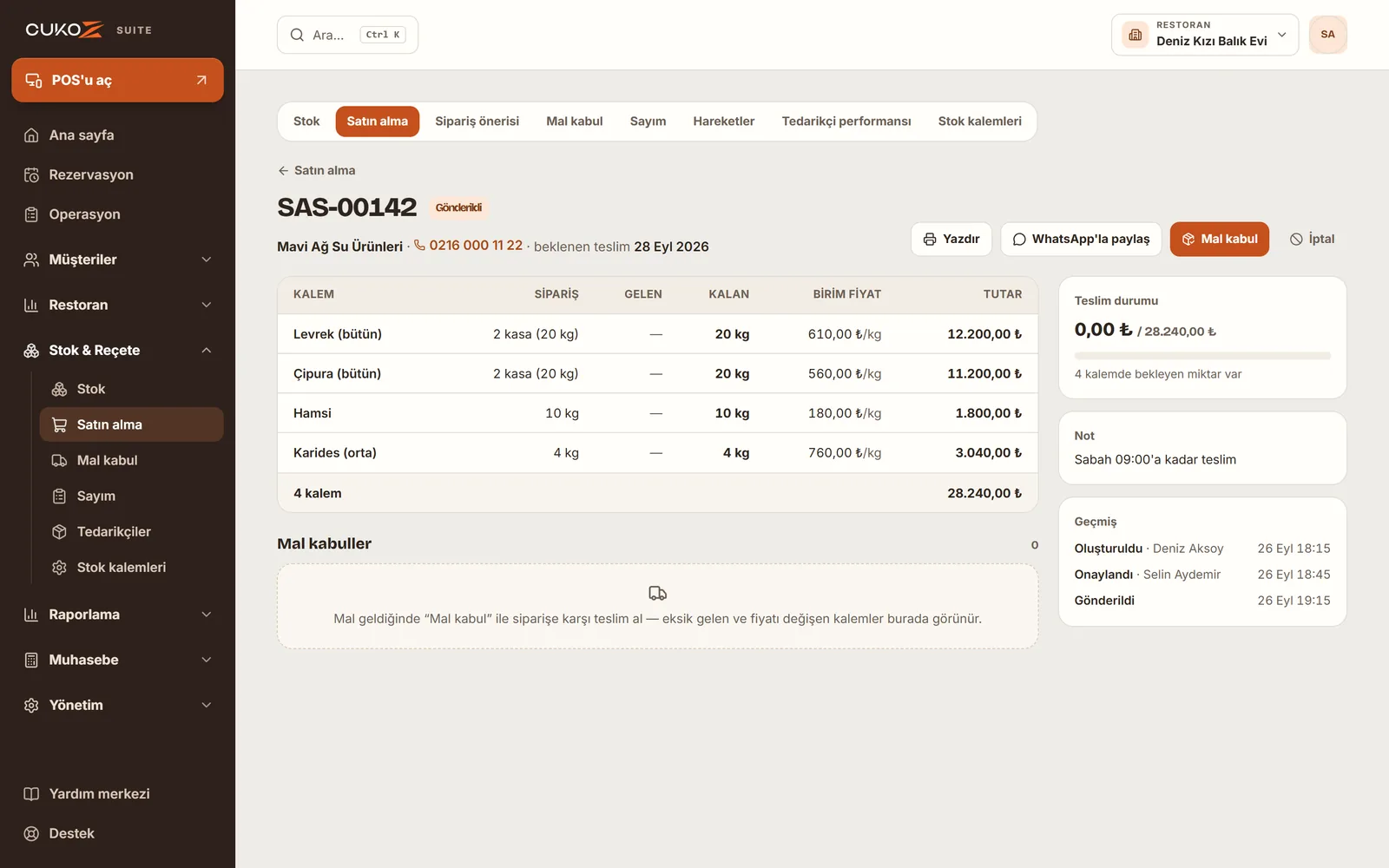Screen dimensions: 1389x868
Task: Click the Raporlama chart icon
Action: click(x=31, y=615)
